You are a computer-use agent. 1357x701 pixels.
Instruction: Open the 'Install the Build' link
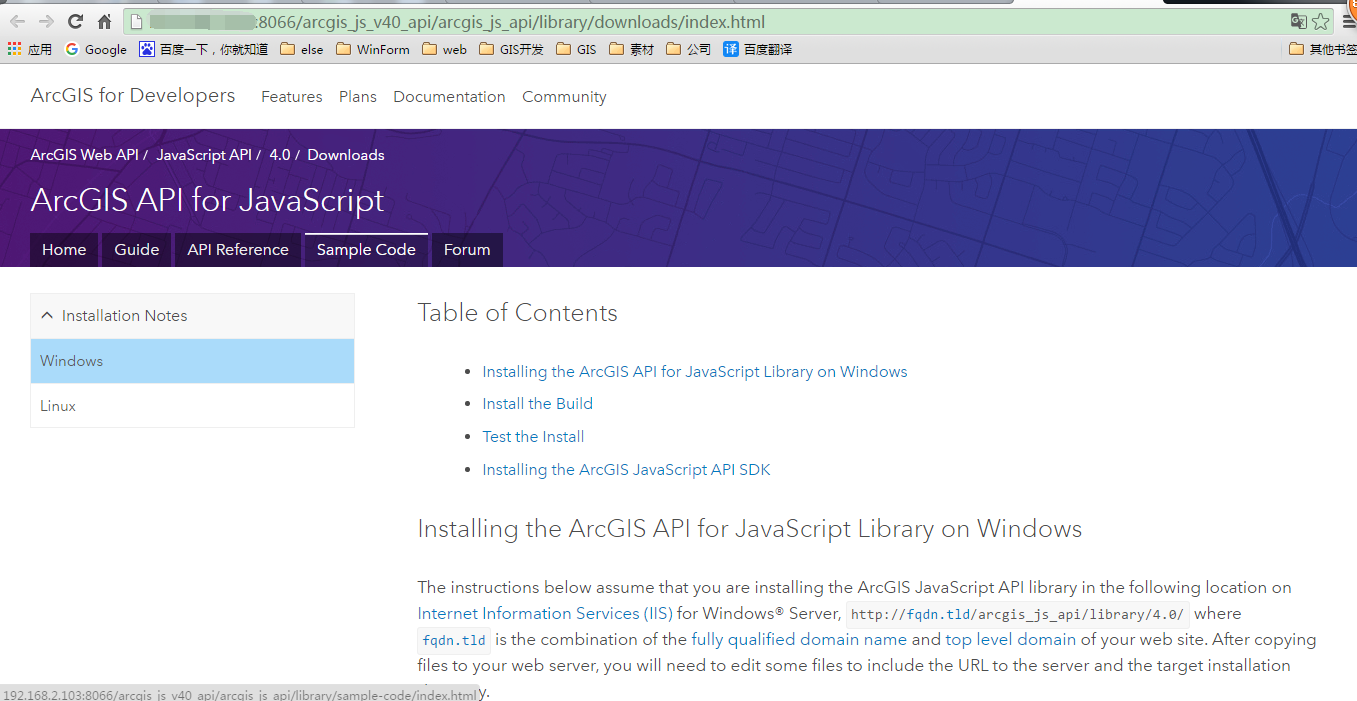click(537, 404)
